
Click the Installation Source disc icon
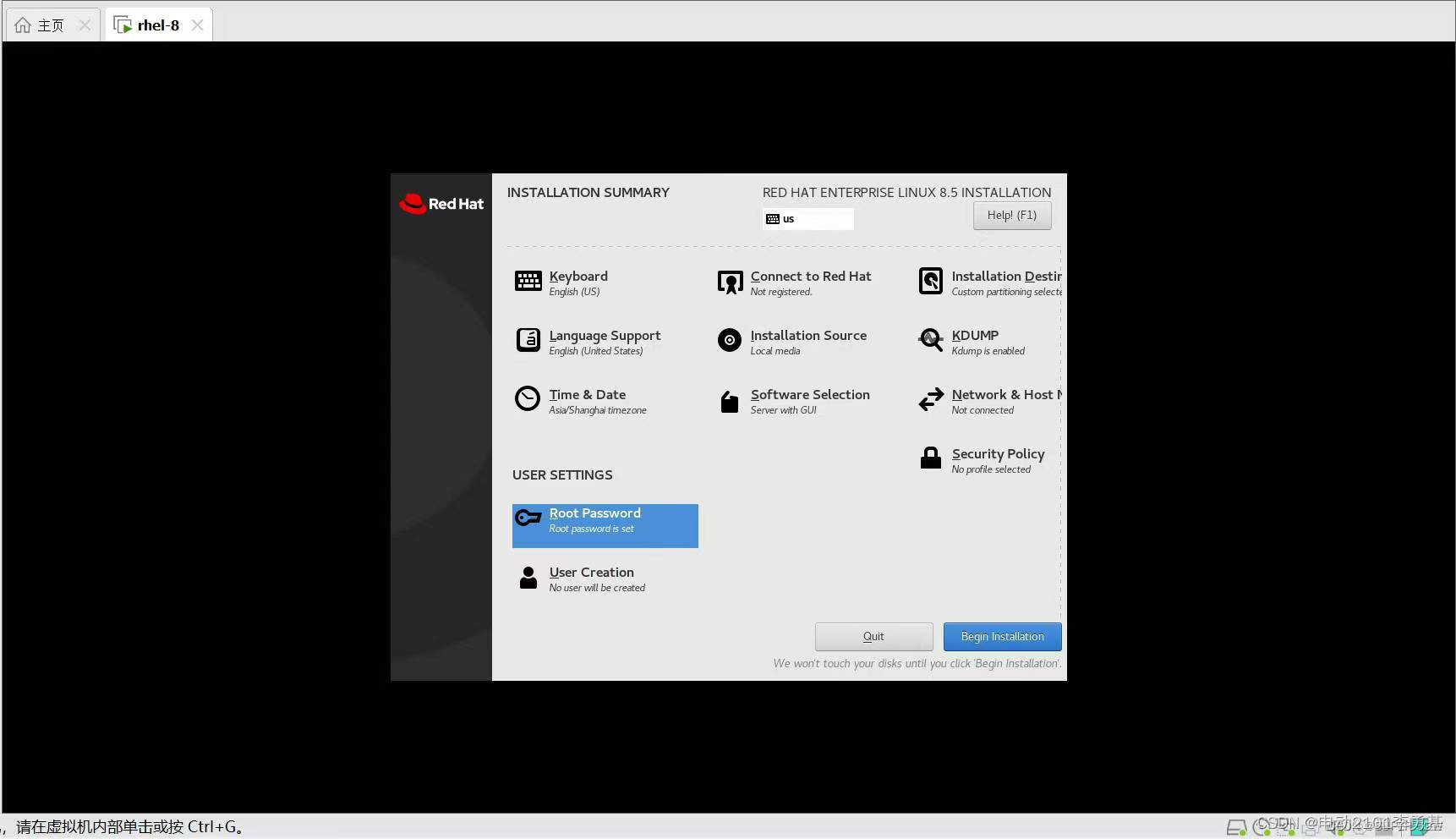(x=730, y=340)
